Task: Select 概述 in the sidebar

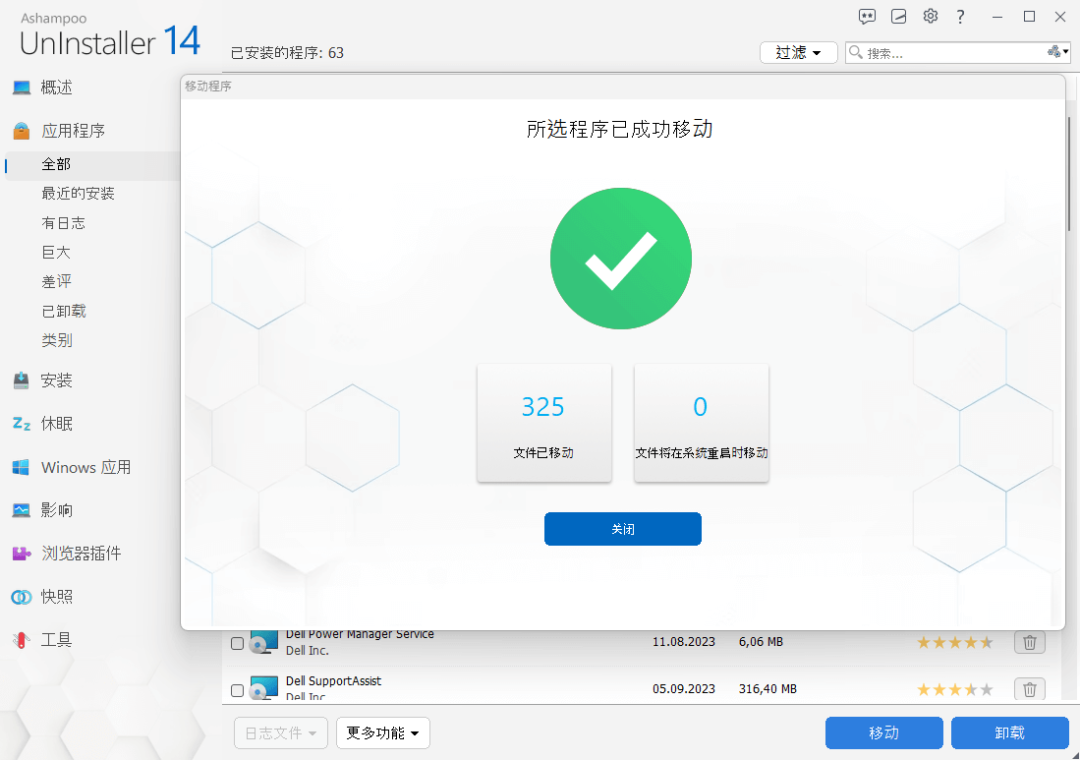Action: tap(56, 88)
